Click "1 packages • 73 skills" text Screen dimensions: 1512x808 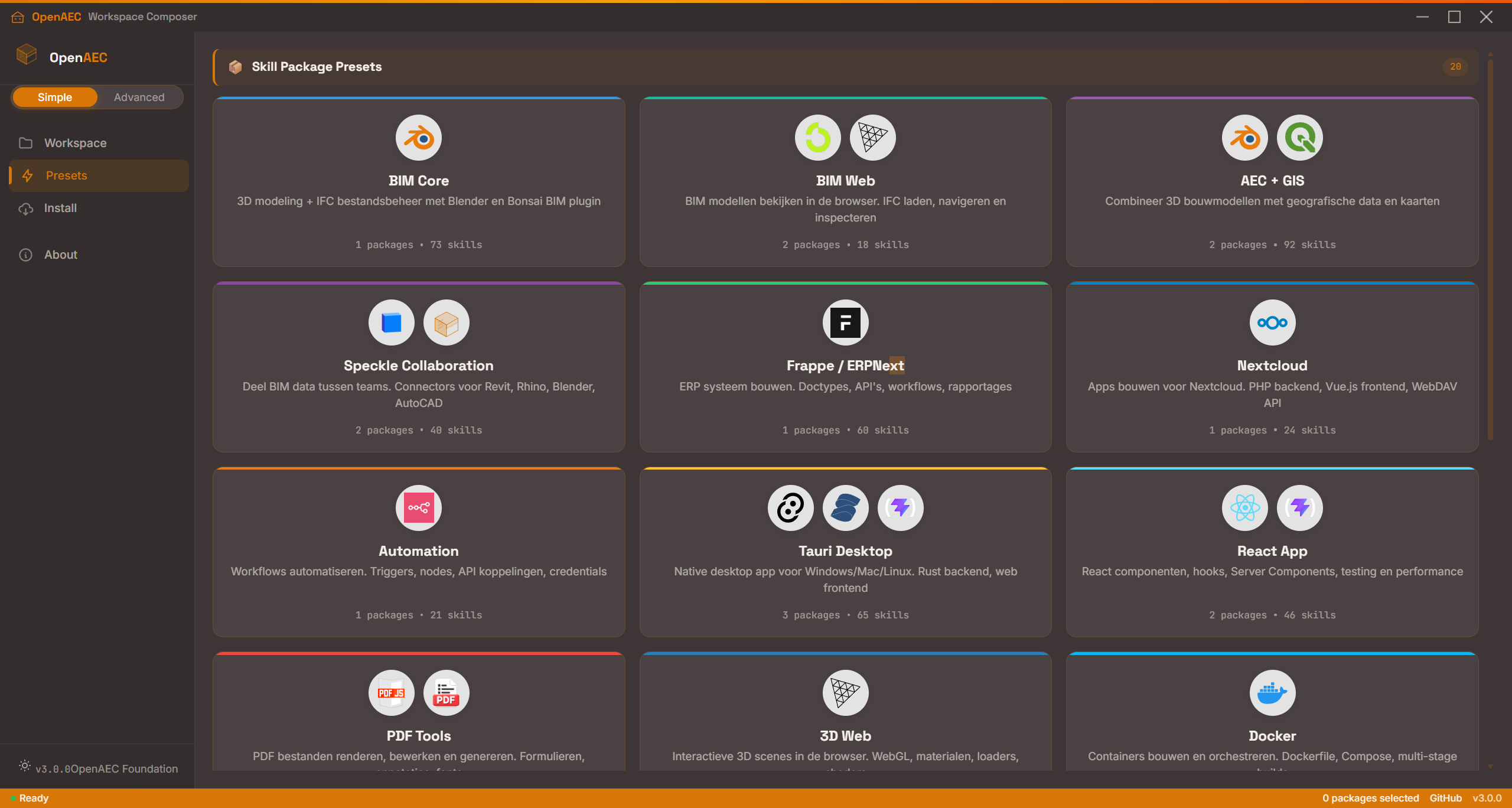pos(419,245)
